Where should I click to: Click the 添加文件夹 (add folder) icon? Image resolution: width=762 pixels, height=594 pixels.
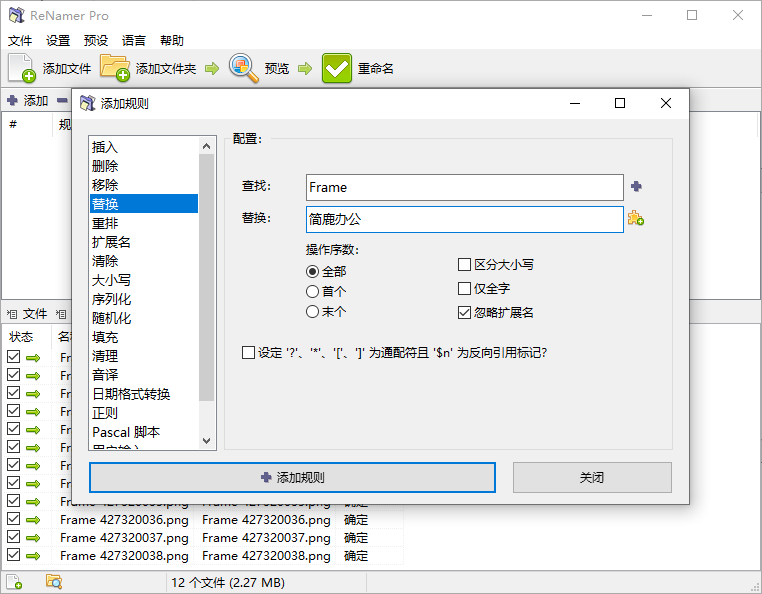click(115, 68)
